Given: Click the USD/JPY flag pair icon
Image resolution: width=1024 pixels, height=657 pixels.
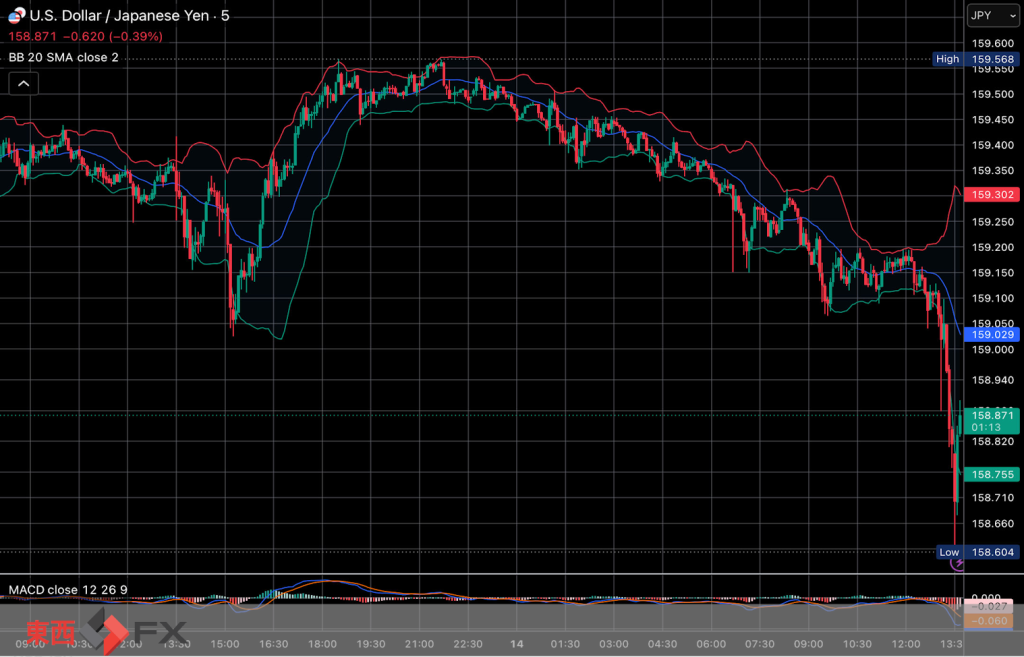Looking at the screenshot, I should tap(17, 16).
